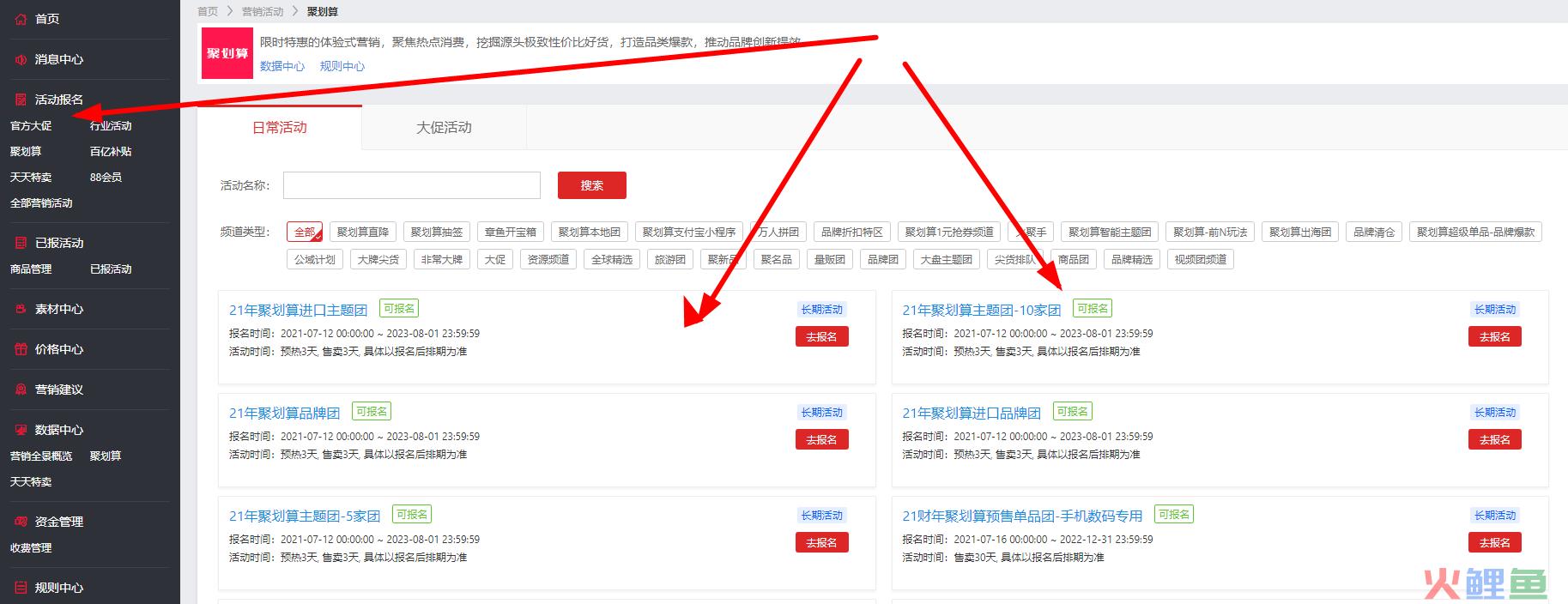Click the 首页 breadcrumb link

tap(208, 11)
